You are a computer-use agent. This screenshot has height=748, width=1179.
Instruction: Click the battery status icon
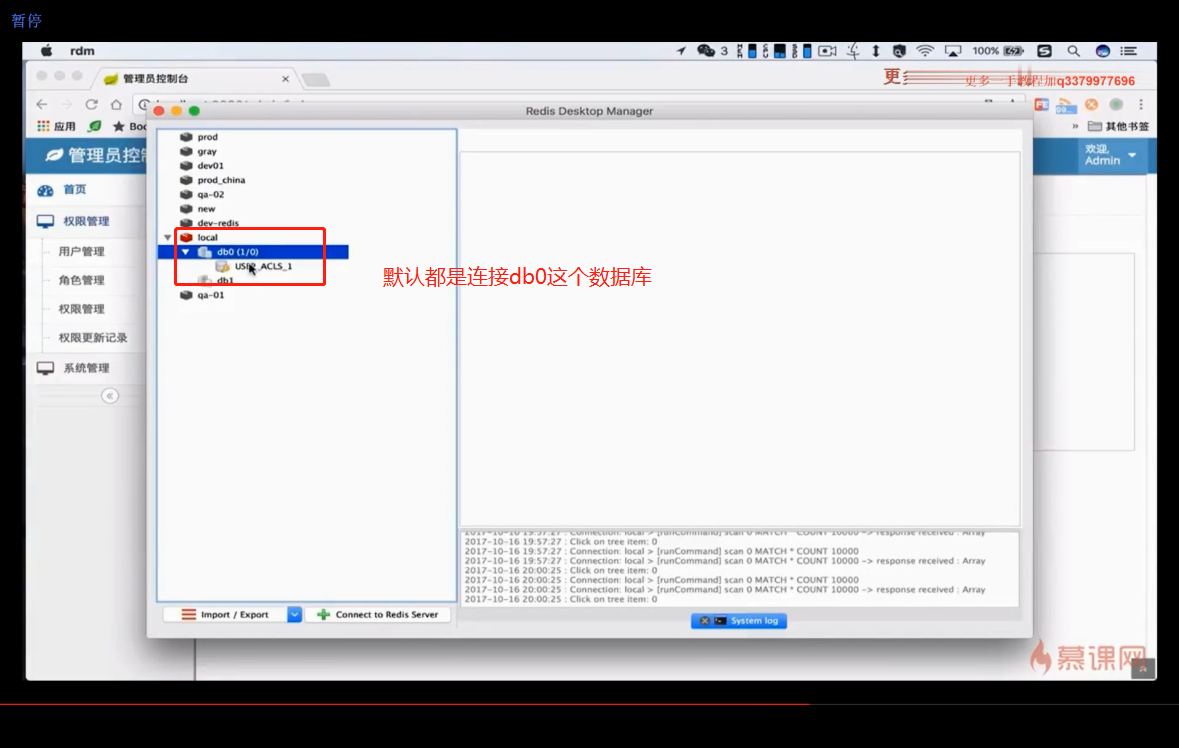pos(1014,50)
